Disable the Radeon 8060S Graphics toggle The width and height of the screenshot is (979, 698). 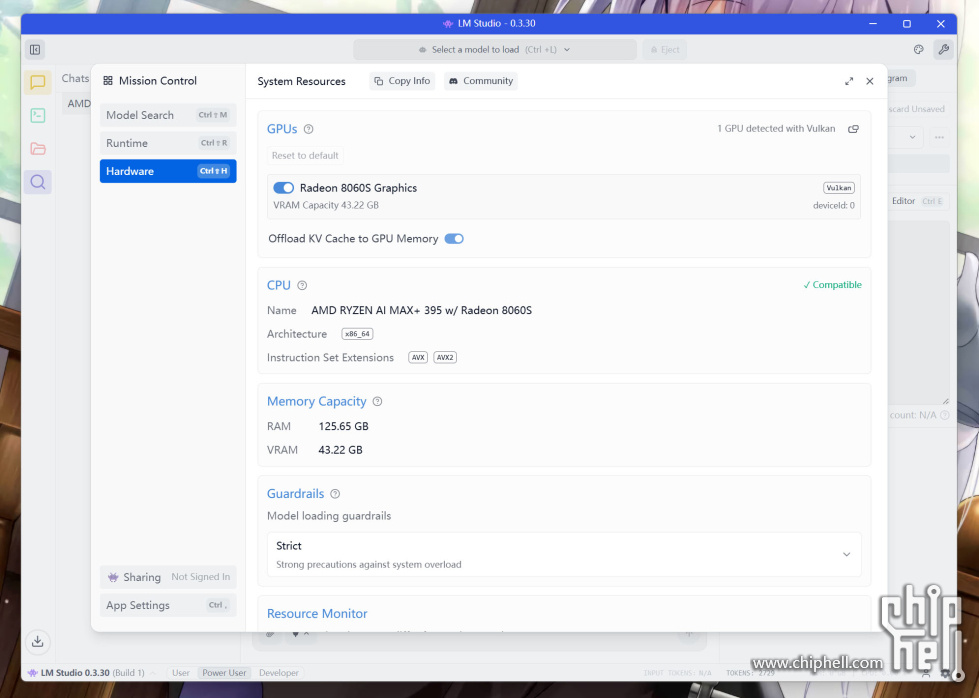[283, 188]
